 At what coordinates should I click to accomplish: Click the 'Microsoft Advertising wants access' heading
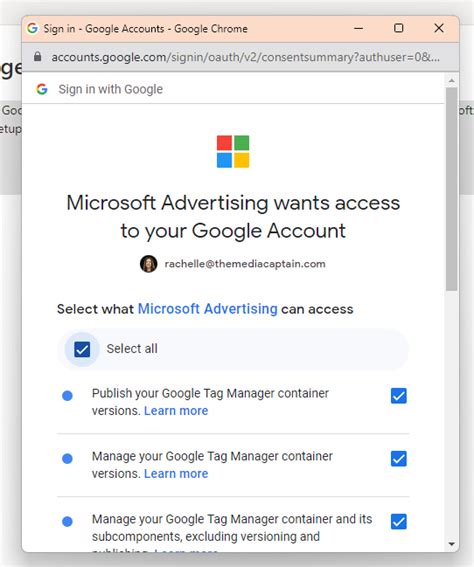coord(233,217)
